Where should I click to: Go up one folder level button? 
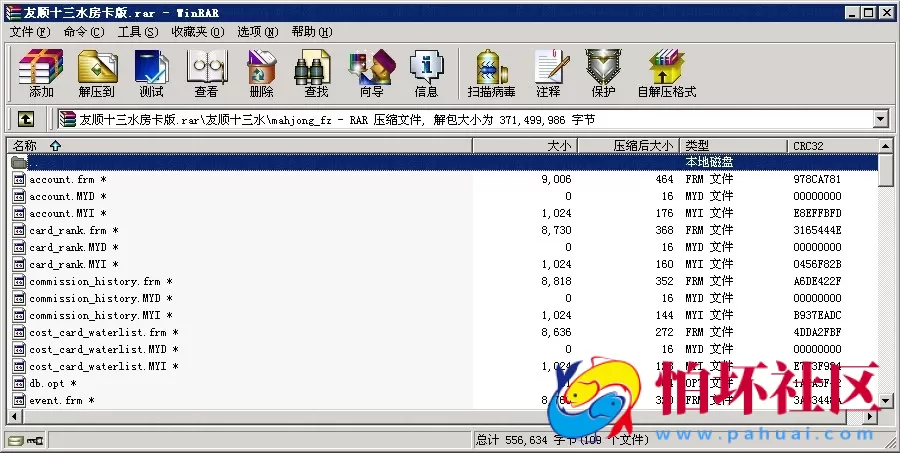26,120
